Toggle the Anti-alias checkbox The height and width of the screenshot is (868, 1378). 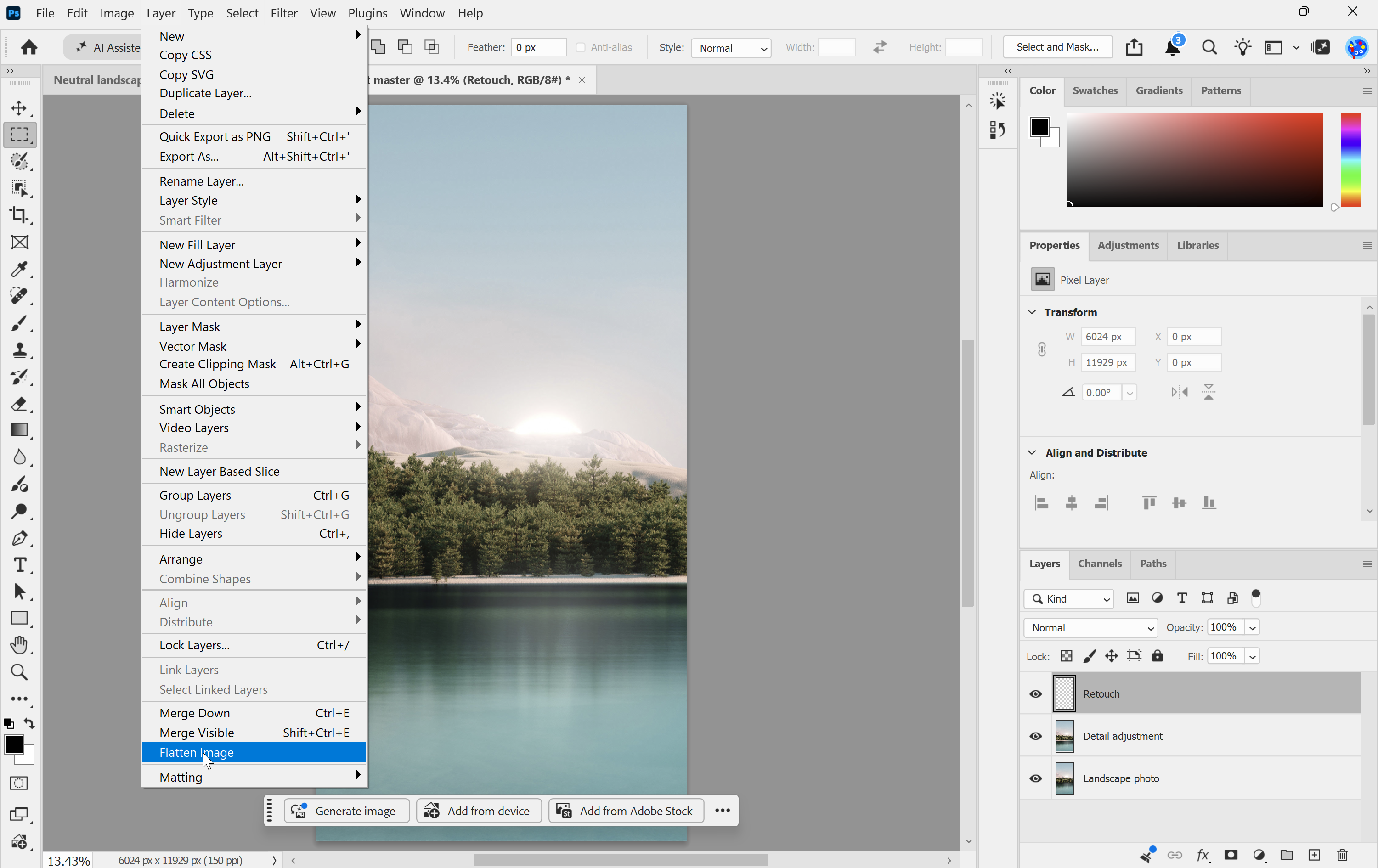(x=580, y=47)
